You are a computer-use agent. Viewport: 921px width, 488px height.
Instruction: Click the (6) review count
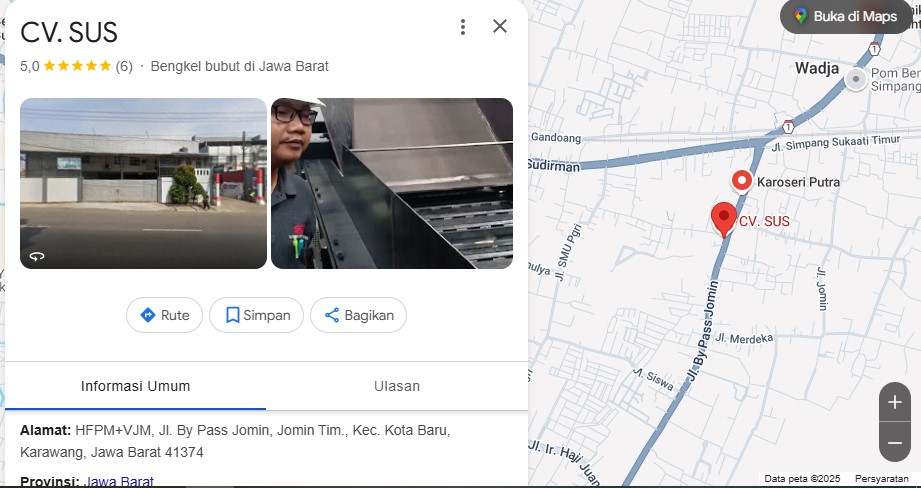click(x=124, y=66)
